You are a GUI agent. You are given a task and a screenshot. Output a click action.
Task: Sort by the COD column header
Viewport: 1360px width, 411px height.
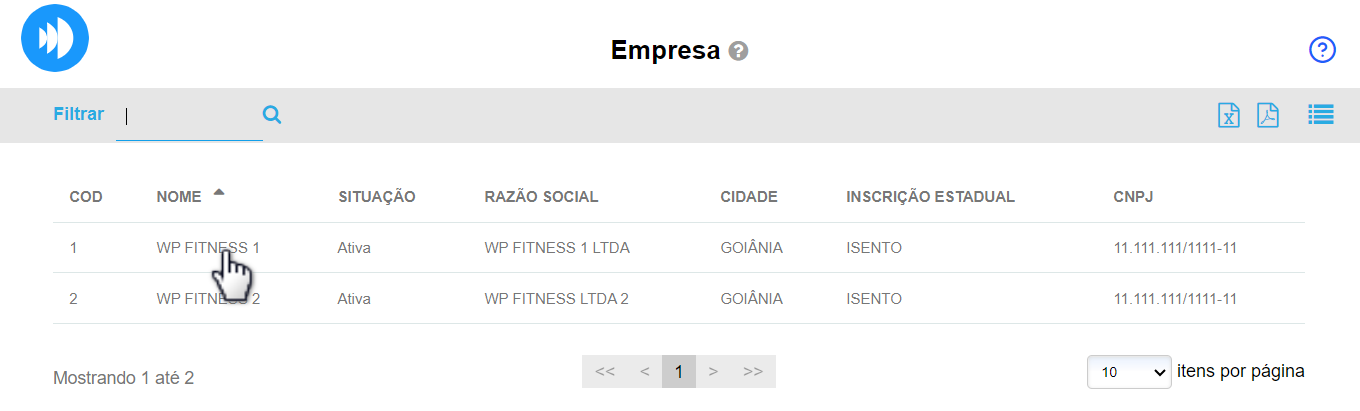point(86,197)
